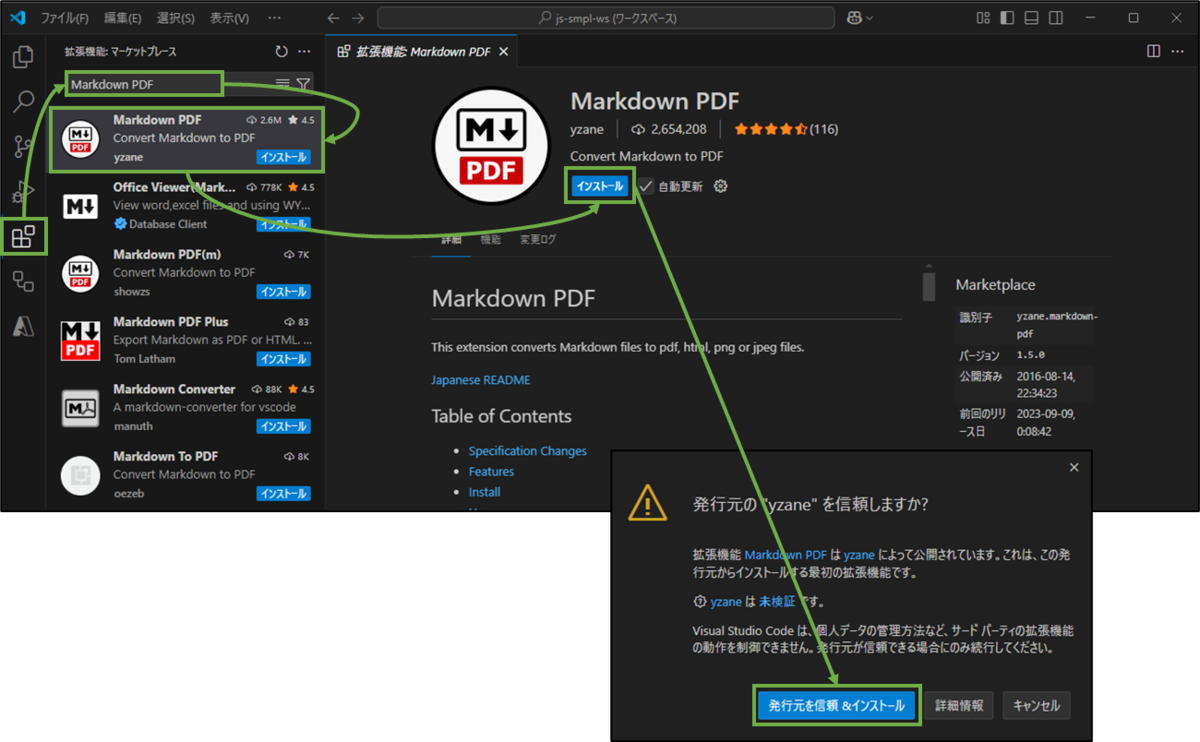
Task: Open Install link in table of contents
Action: 485,492
